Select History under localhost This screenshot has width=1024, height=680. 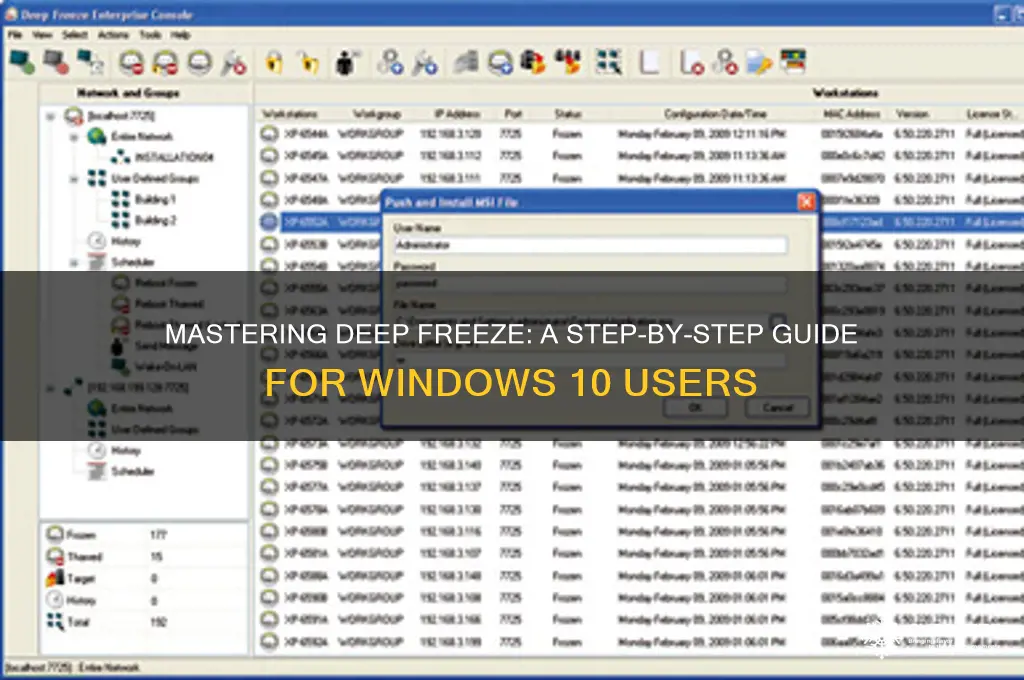point(125,241)
